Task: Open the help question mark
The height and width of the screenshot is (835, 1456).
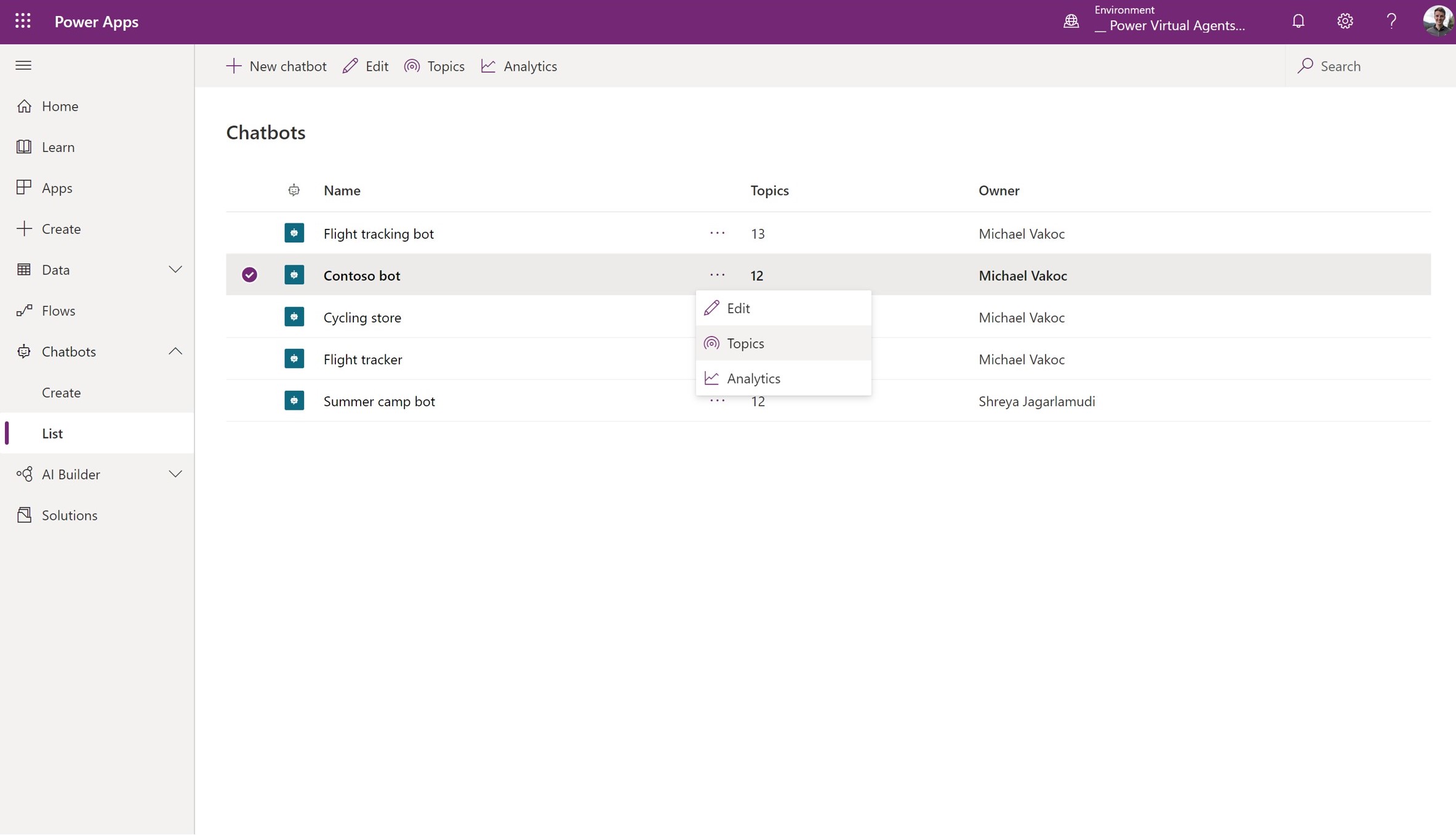Action: [x=1392, y=21]
